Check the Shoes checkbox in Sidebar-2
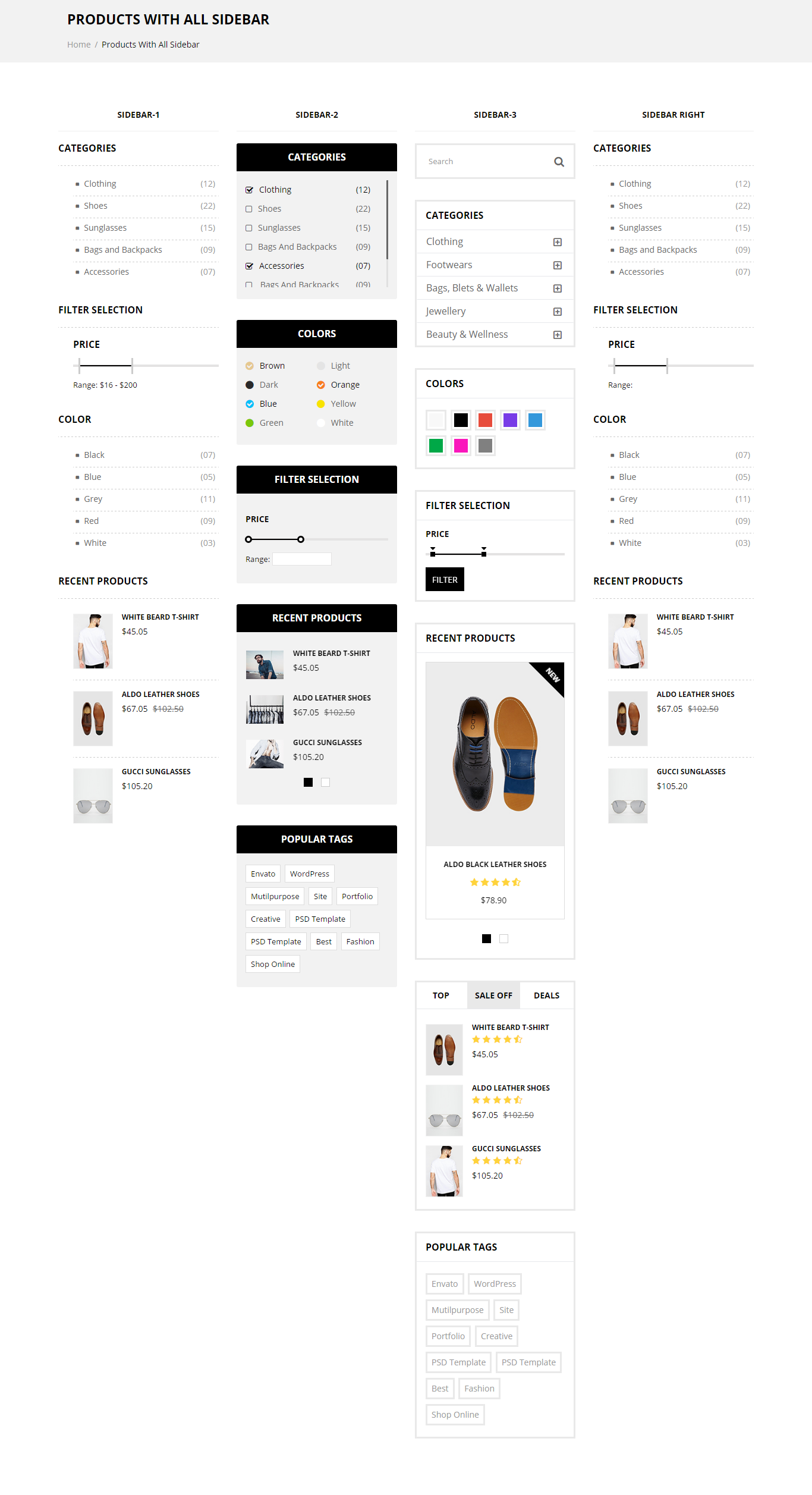Viewport: 812px width, 1495px height. point(249,209)
